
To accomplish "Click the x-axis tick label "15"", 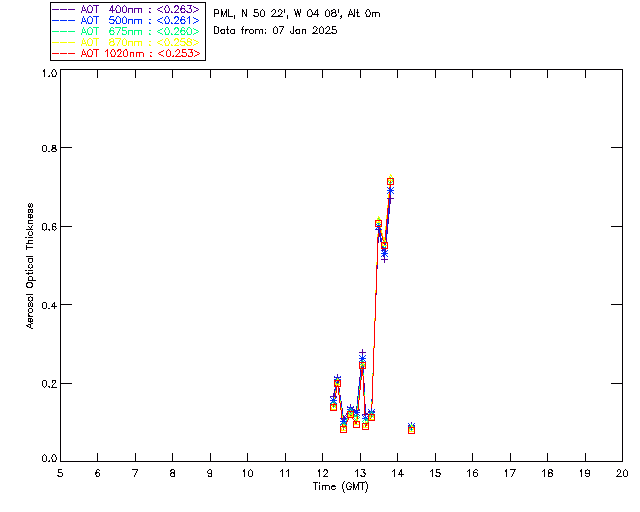I will tap(435, 473).
